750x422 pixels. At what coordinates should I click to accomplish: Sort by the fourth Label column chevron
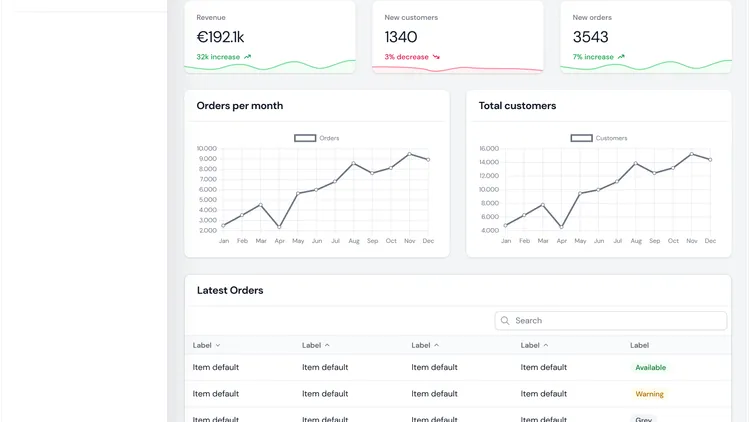[546, 345]
